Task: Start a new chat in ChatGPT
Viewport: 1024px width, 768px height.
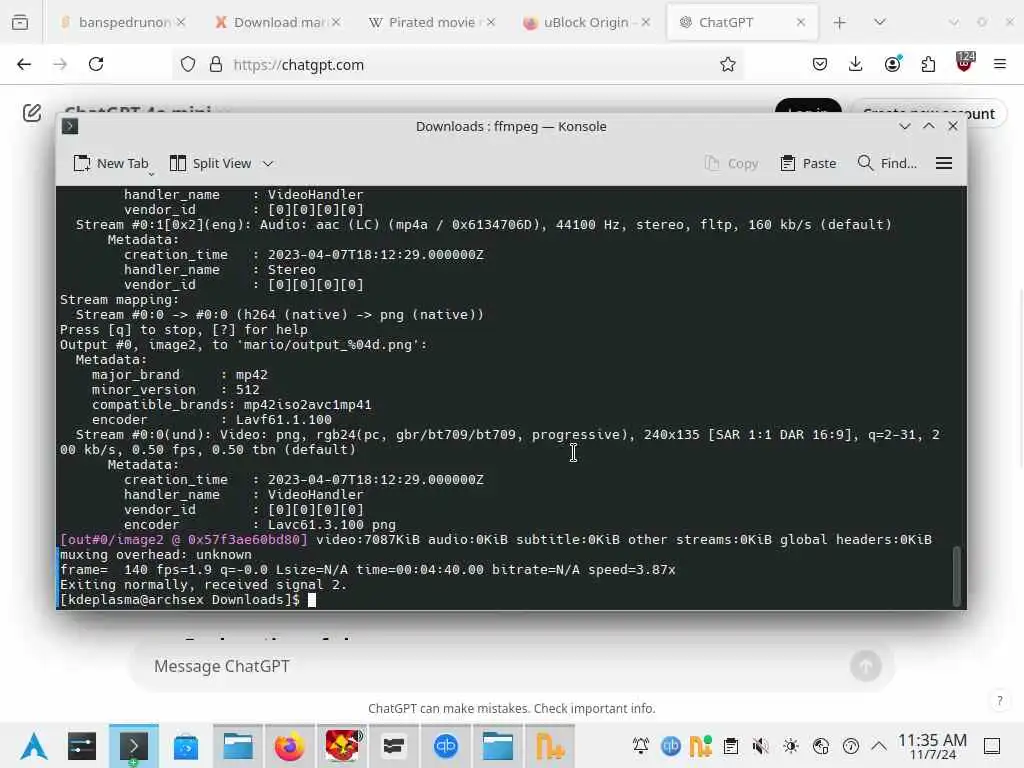Action: pos(32,113)
